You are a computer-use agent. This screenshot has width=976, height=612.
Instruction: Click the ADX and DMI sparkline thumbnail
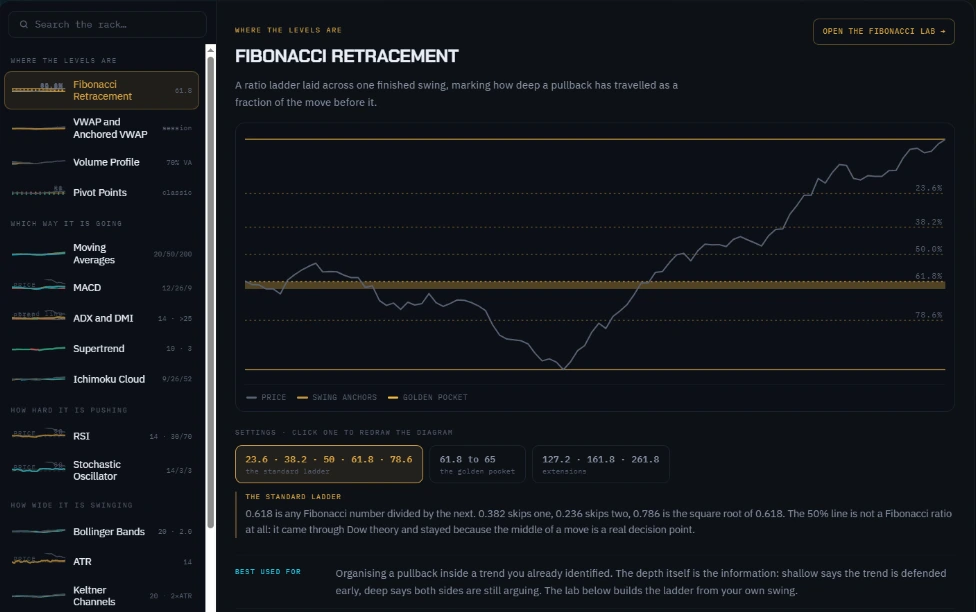pos(39,317)
